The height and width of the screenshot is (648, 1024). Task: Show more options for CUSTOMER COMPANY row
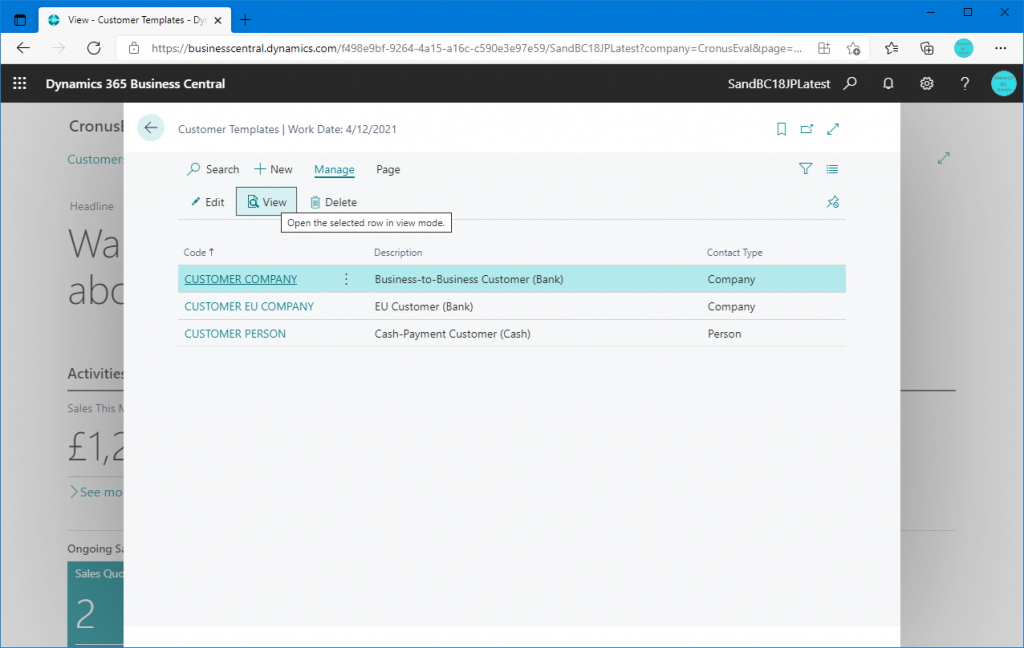pos(346,280)
